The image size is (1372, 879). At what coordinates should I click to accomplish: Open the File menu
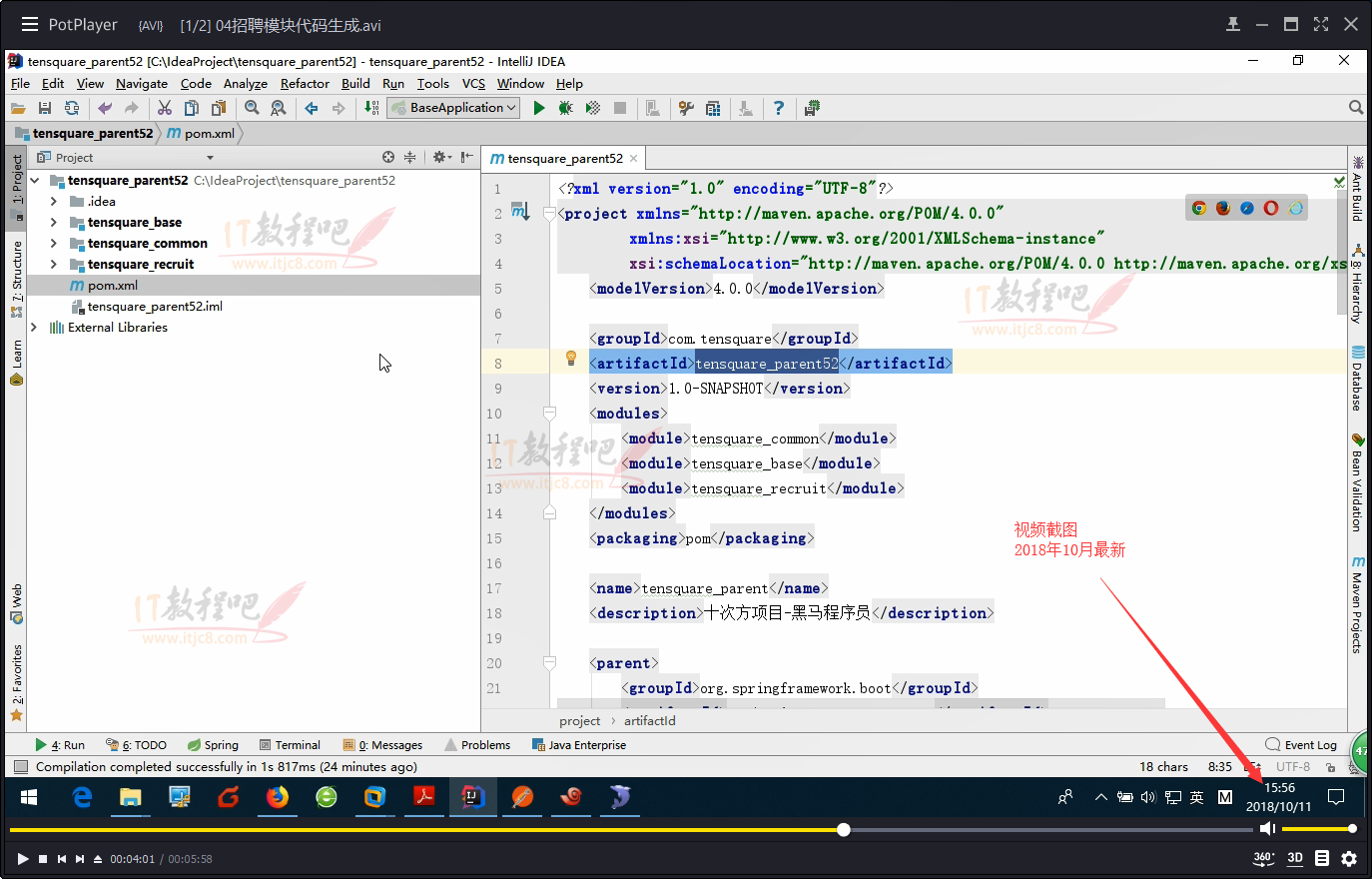pyautogui.click(x=20, y=84)
